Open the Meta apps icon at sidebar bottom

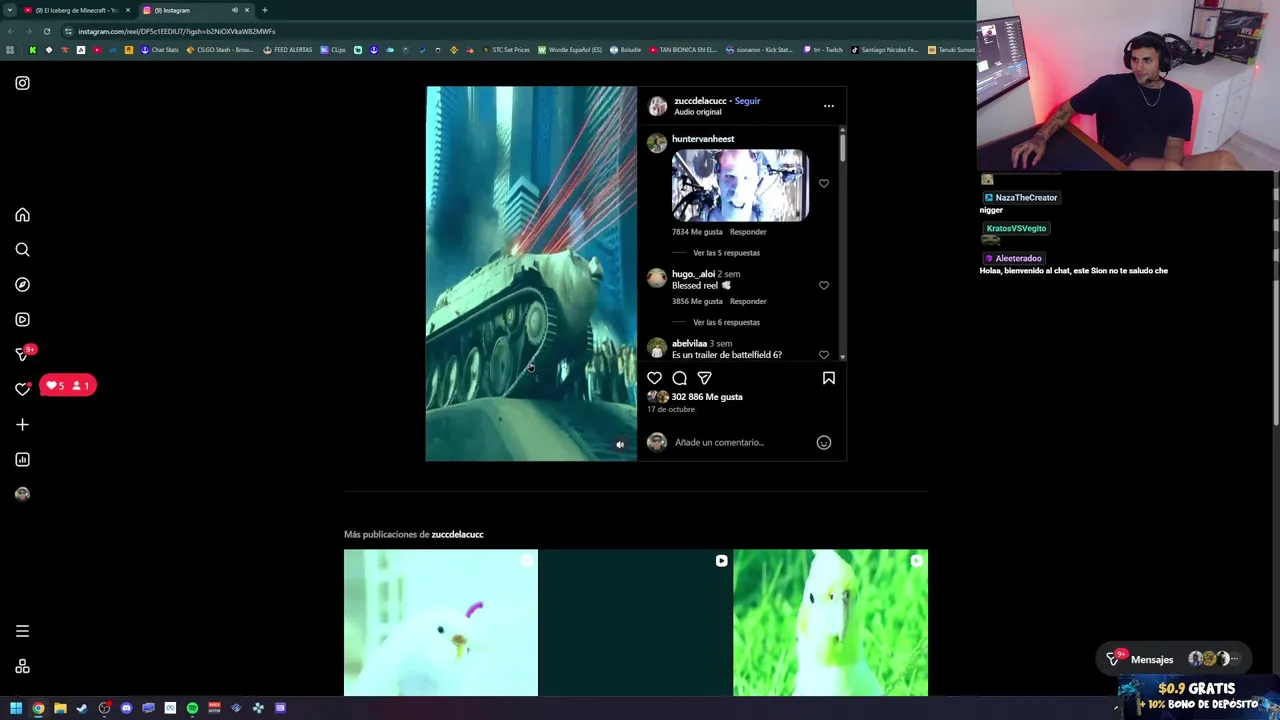coord(22,667)
